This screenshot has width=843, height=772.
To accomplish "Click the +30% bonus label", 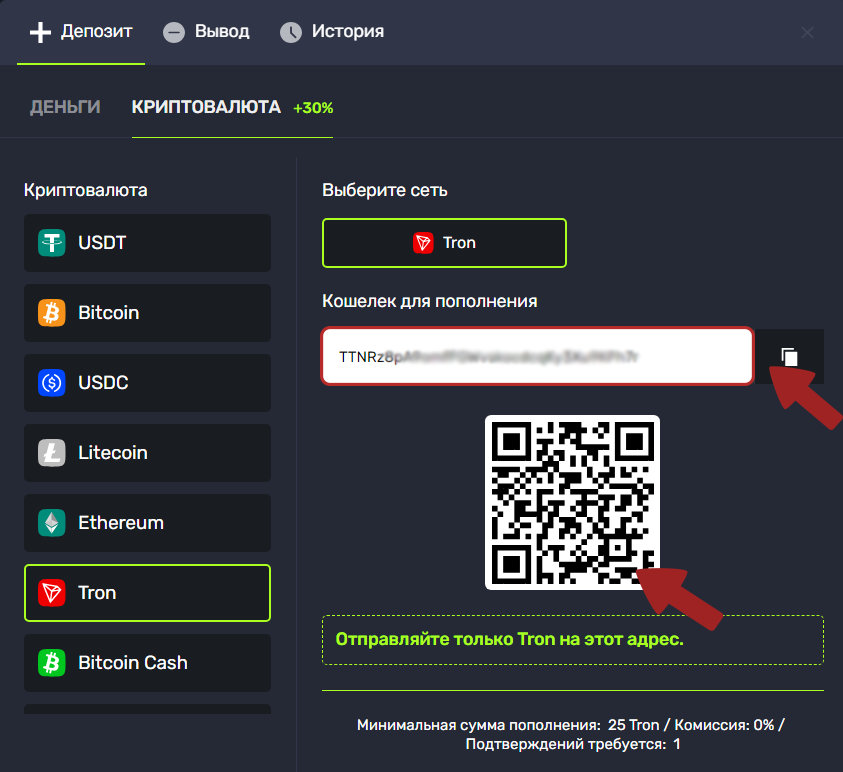I will pyautogui.click(x=313, y=108).
